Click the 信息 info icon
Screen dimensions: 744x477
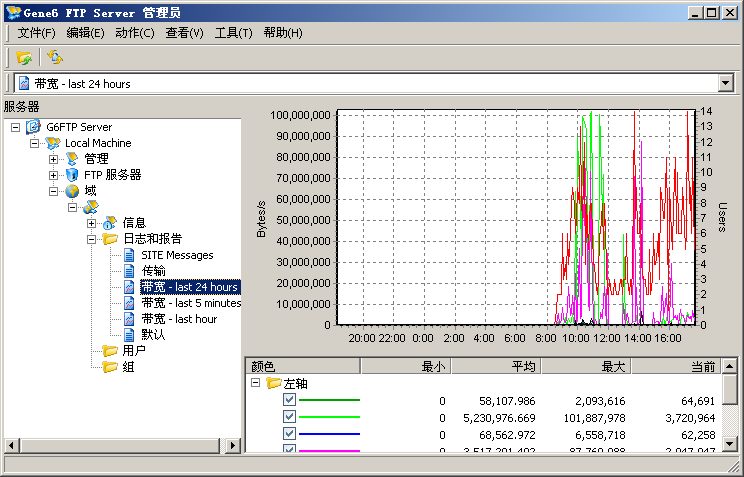coord(110,223)
